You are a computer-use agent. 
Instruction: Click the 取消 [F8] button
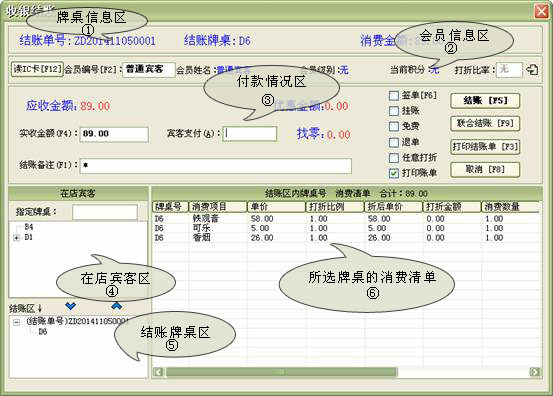(485, 170)
